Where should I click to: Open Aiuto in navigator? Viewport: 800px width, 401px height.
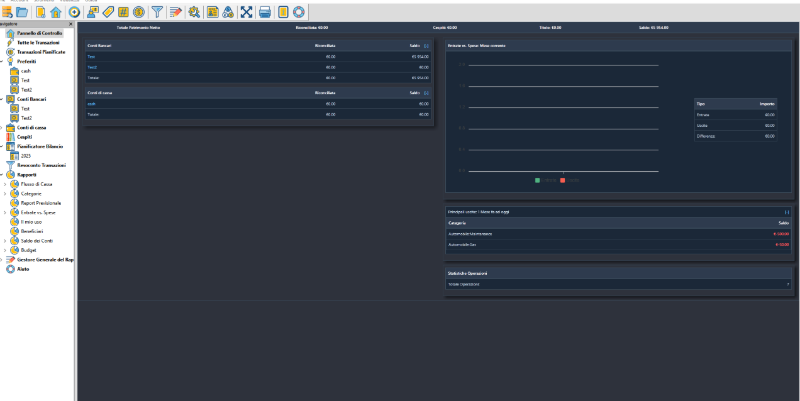23,269
